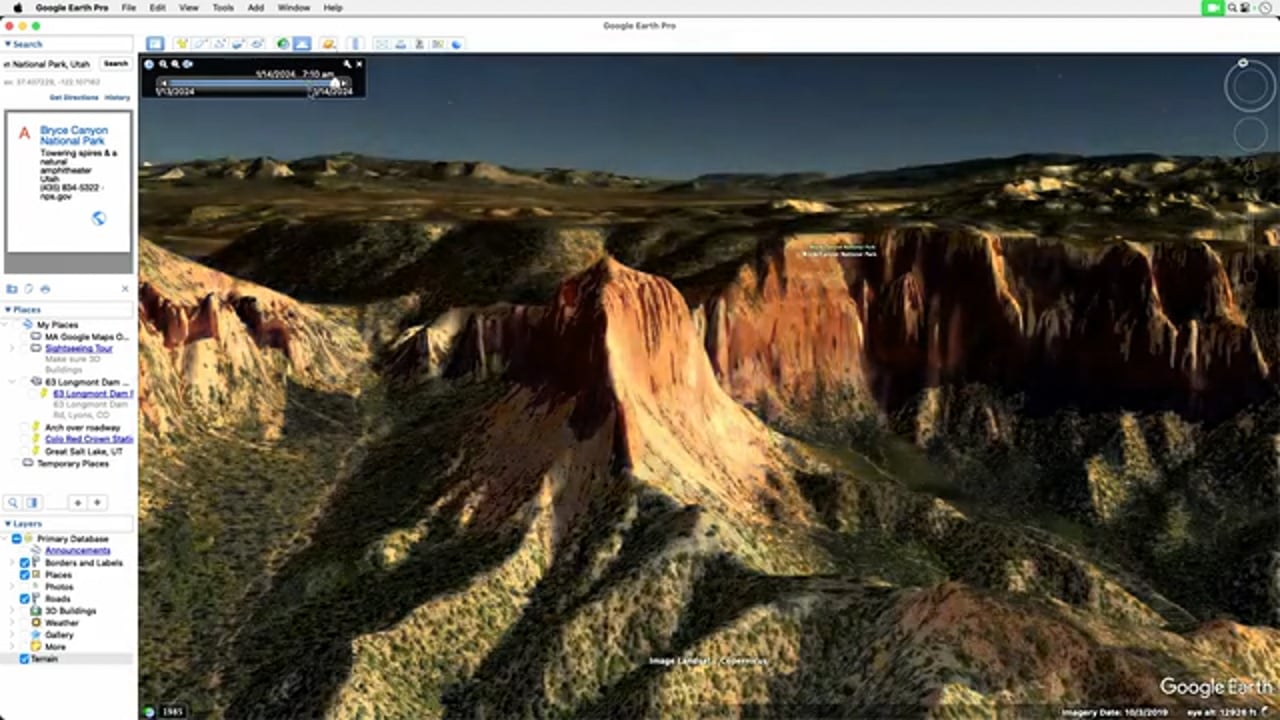
Task: Expand the 3D Buildings layer
Action: coord(13,611)
